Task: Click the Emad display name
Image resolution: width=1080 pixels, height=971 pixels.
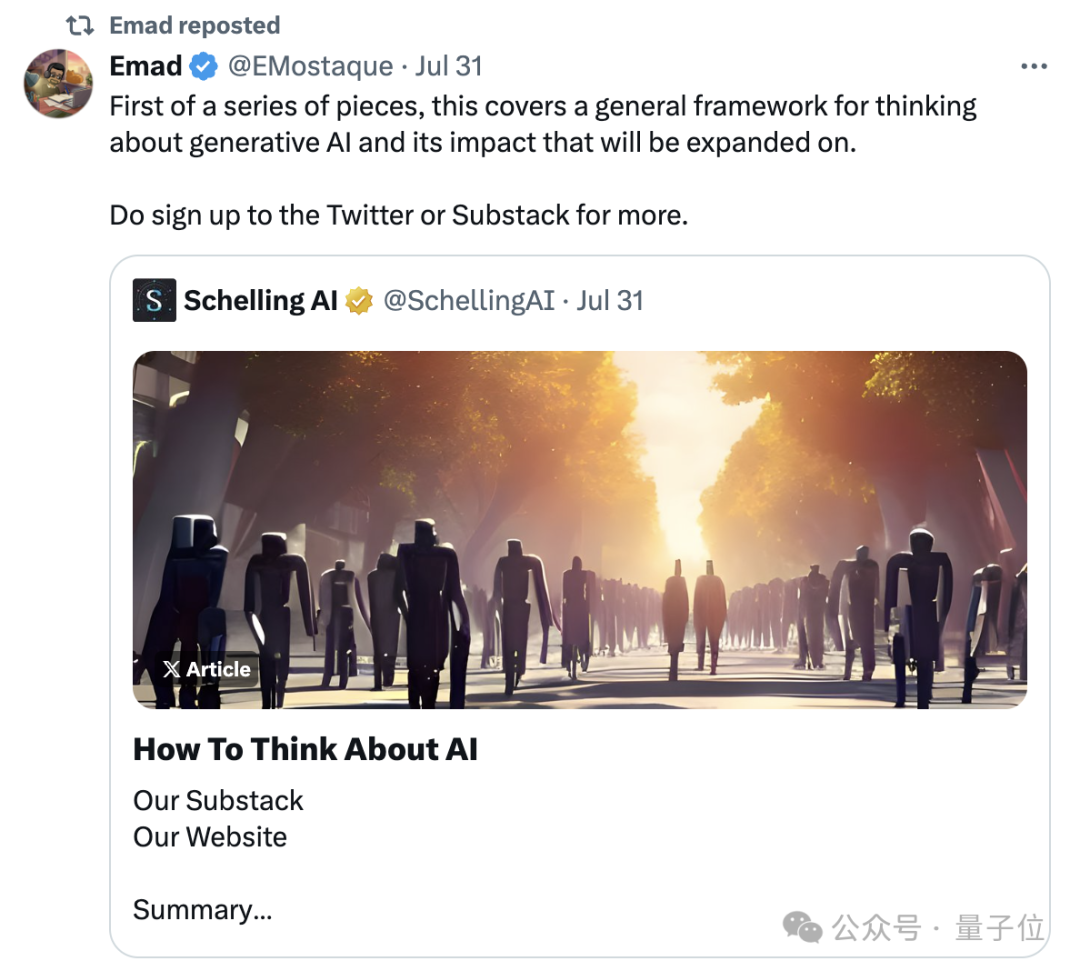Action: coord(146,66)
